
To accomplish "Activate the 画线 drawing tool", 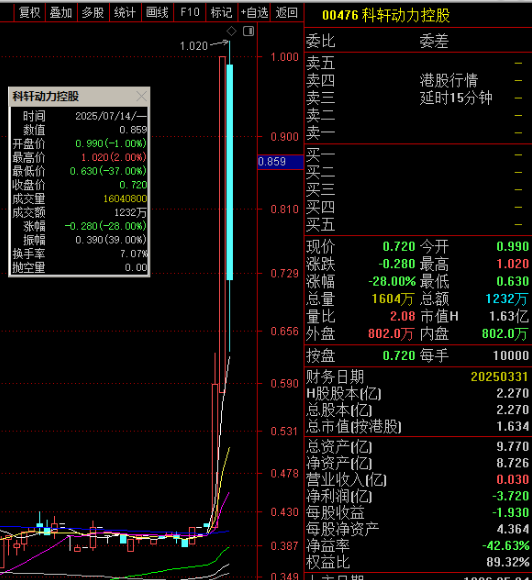I will point(157,13).
